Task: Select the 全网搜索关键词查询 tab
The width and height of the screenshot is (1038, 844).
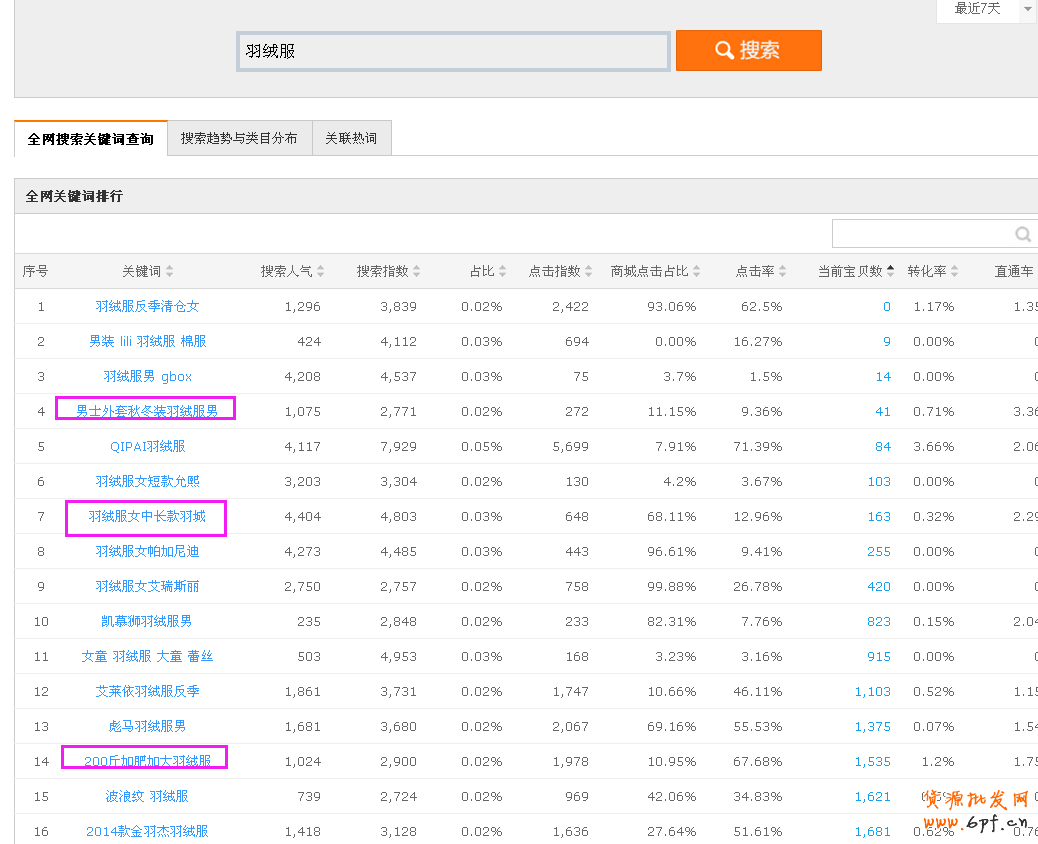Action: pos(91,139)
